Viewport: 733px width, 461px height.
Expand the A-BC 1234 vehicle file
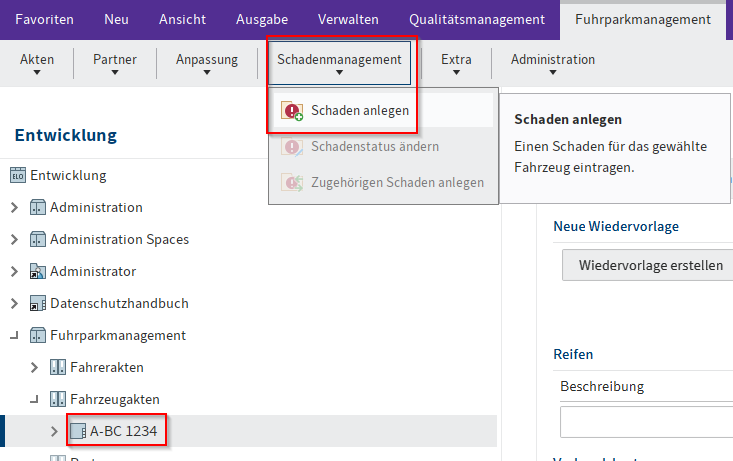[54, 431]
